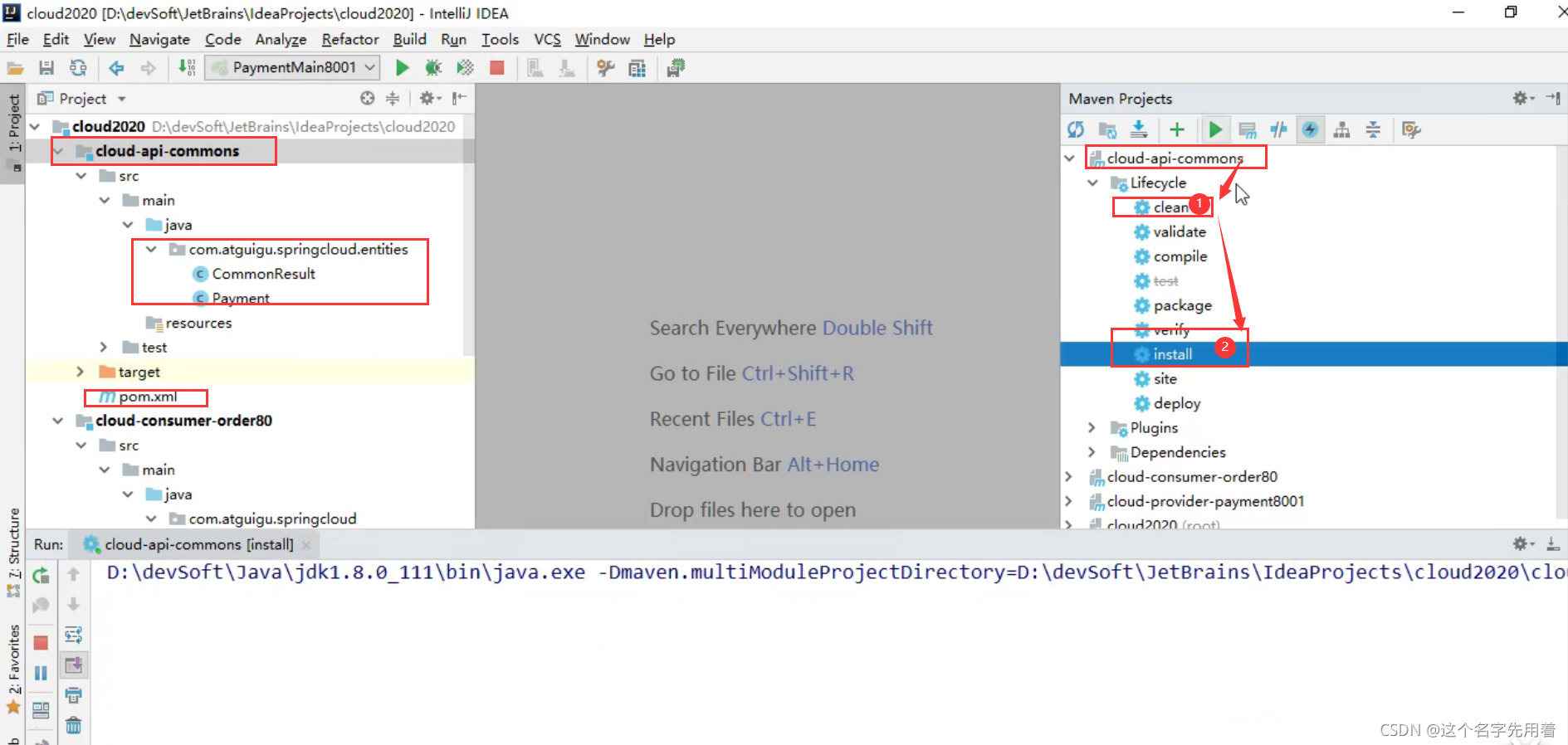Open the Refactor menu
The height and width of the screenshot is (745, 1568).
click(350, 39)
